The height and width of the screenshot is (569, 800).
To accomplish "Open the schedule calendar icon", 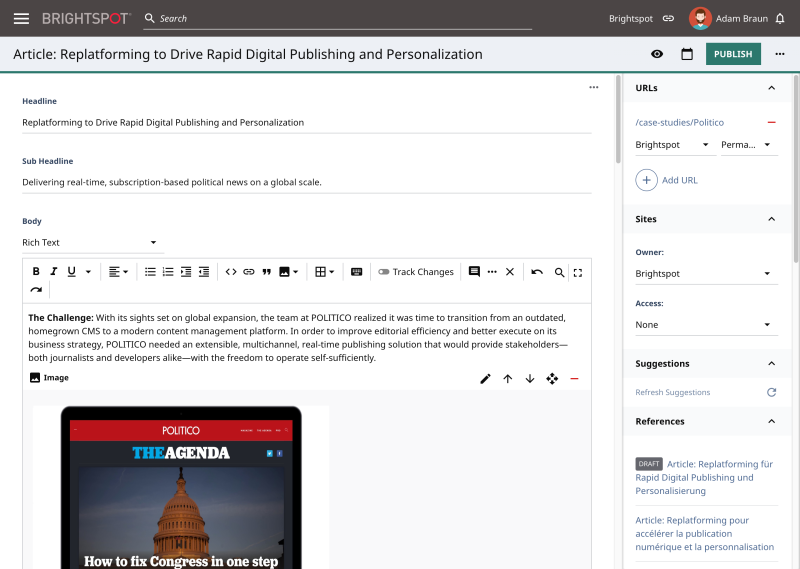I will coord(687,54).
